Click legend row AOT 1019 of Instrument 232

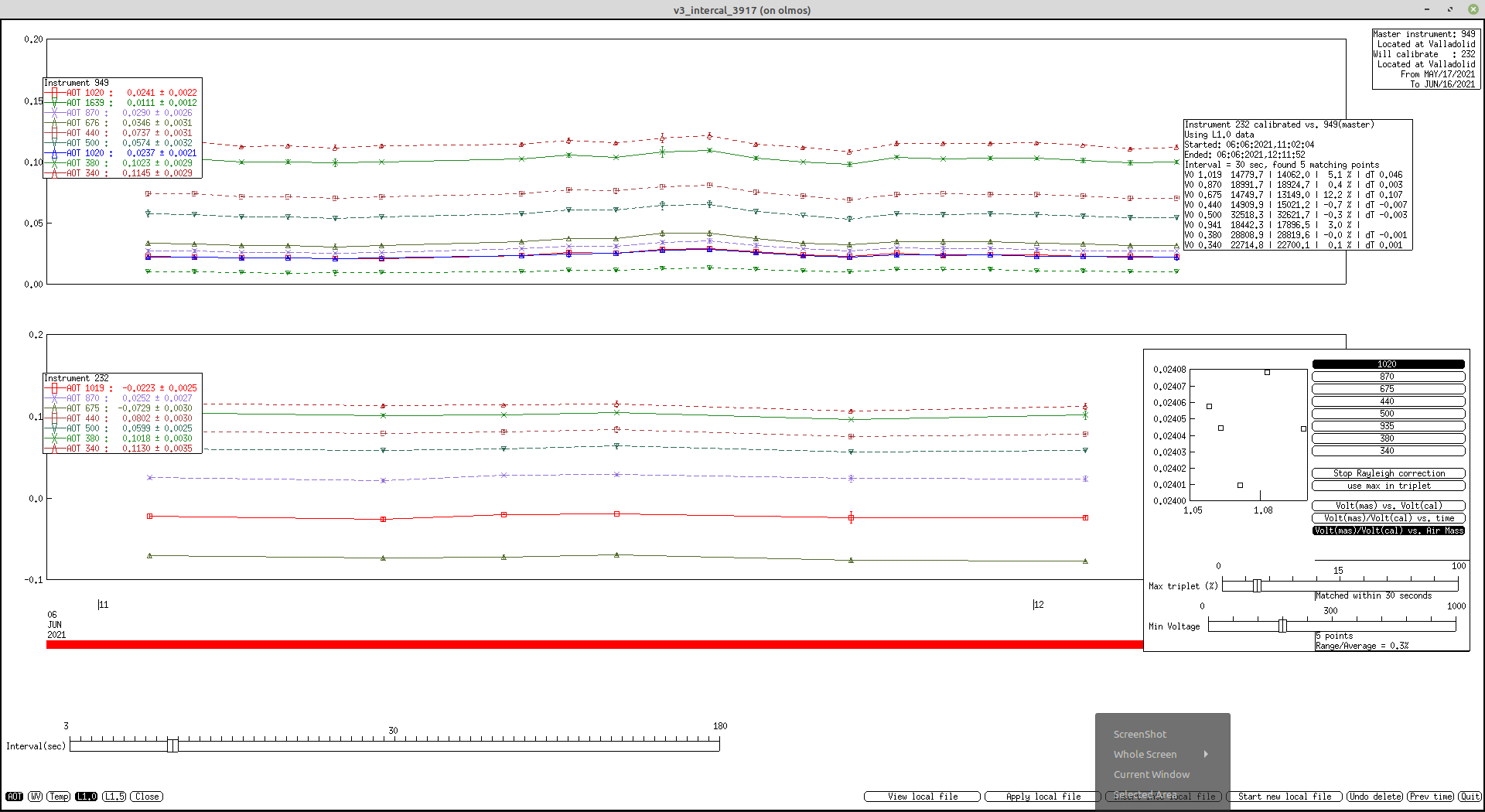(x=121, y=388)
